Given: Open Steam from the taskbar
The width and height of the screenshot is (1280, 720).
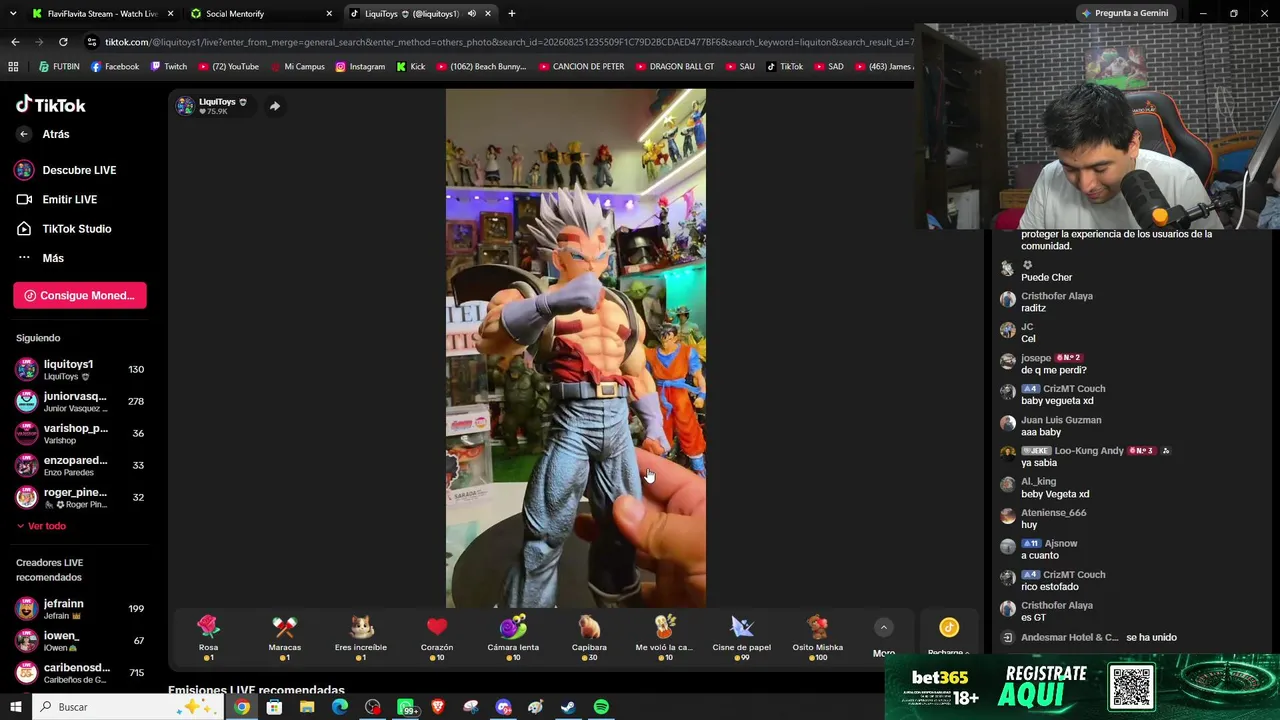Looking at the screenshot, I should (568, 707).
